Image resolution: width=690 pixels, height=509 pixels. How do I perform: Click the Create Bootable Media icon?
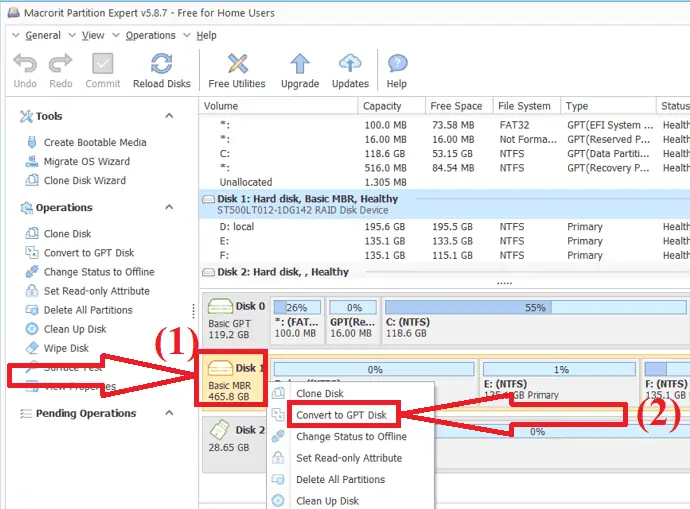tap(32, 142)
